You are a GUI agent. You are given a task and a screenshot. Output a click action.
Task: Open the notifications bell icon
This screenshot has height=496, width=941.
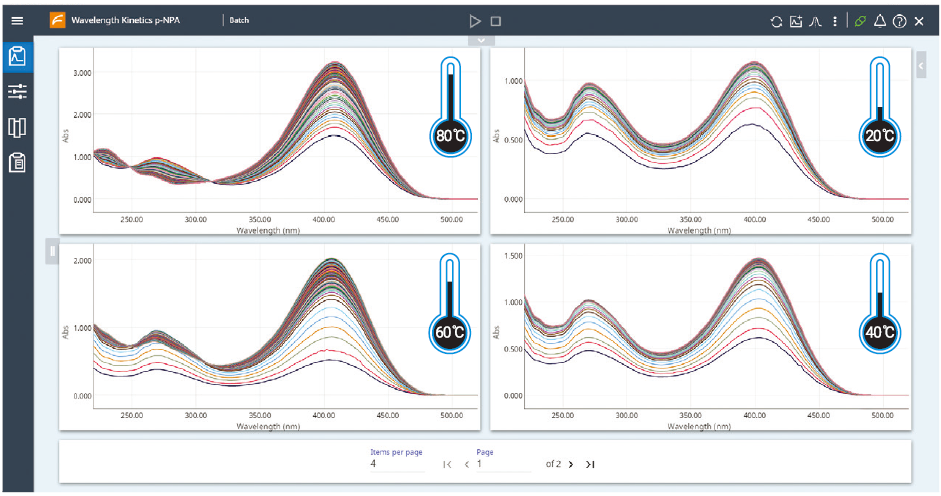(x=880, y=21)
